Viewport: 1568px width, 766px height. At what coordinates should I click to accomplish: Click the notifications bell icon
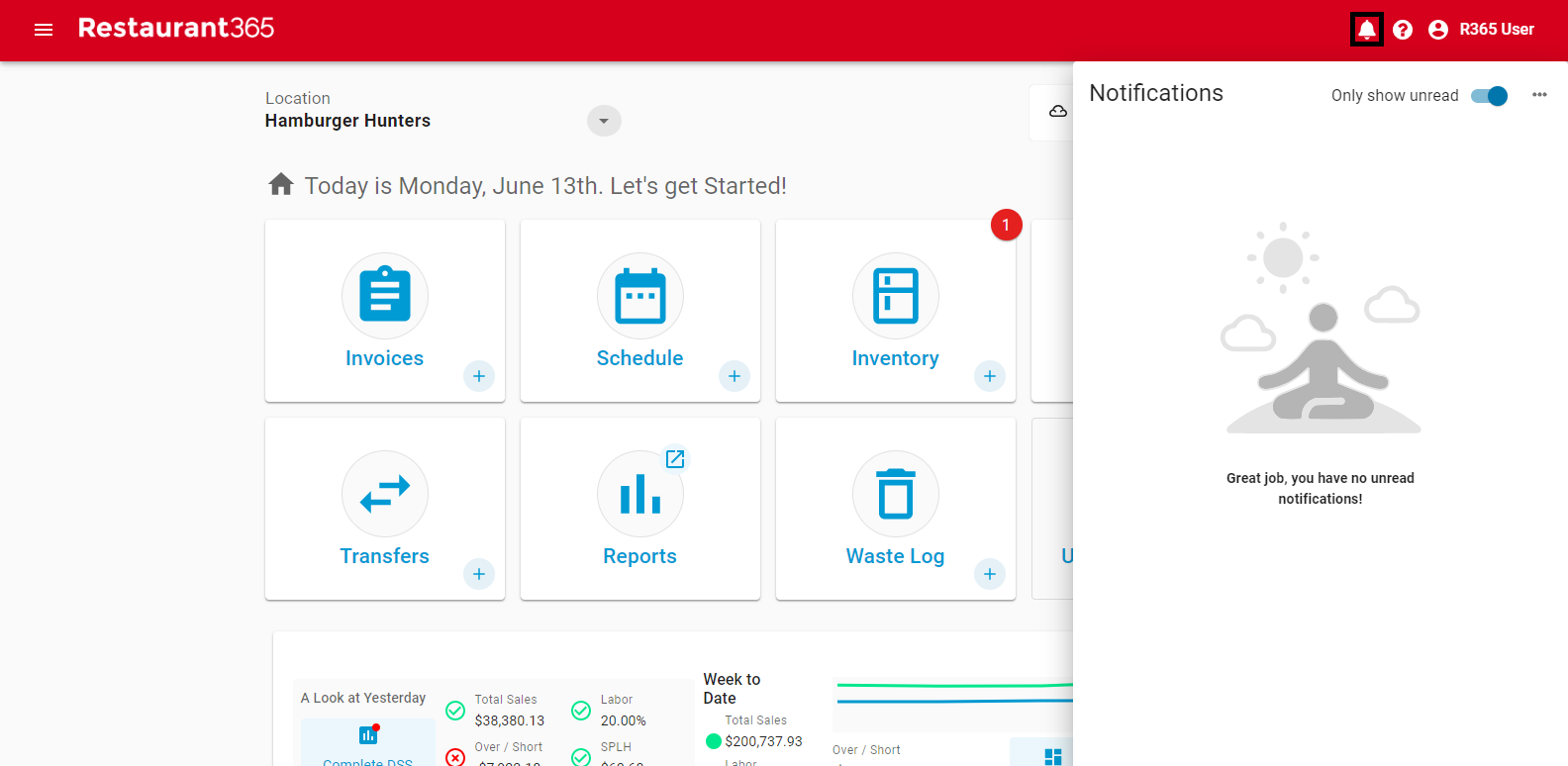pos(1367,30)
